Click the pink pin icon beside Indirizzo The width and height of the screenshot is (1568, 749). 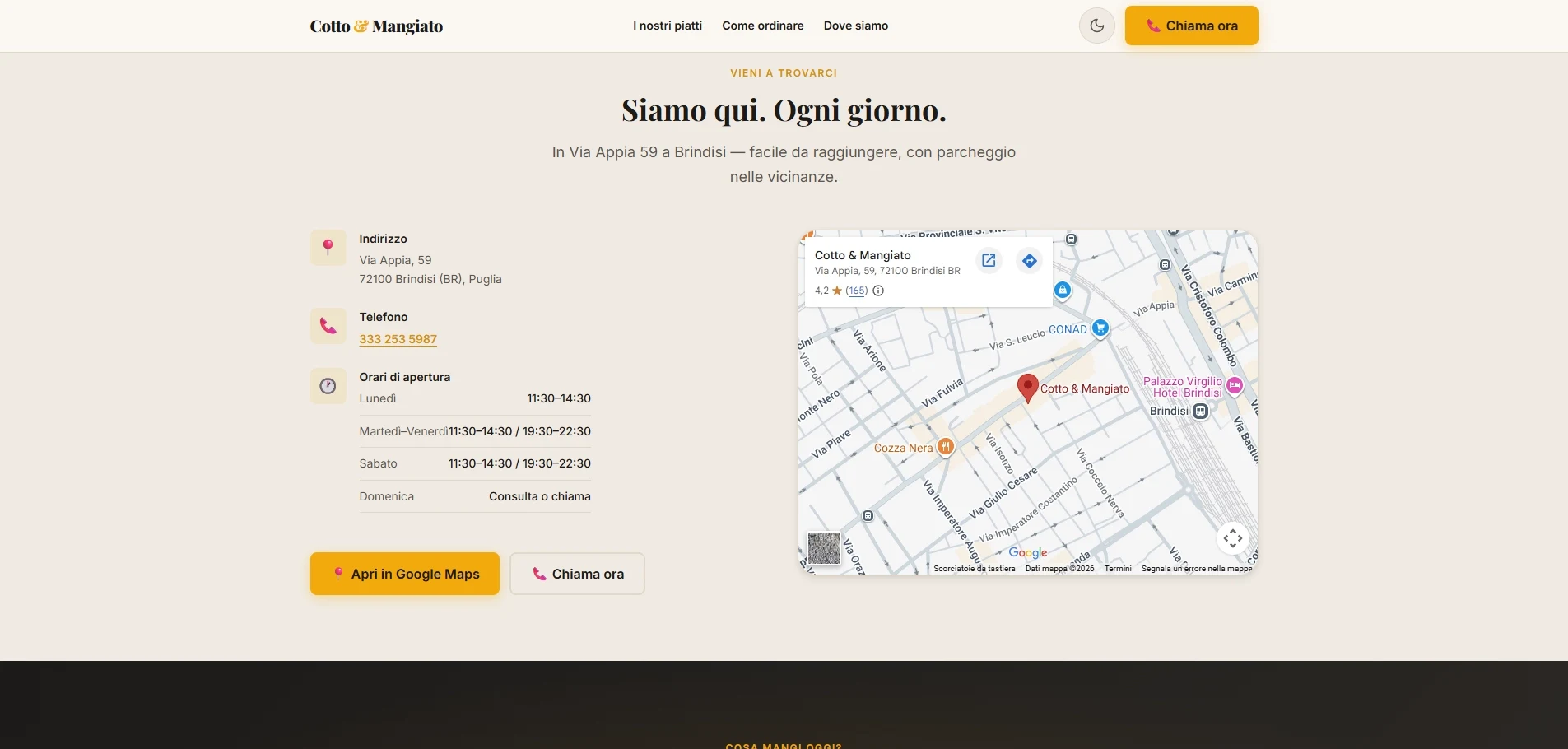(328, 247)
